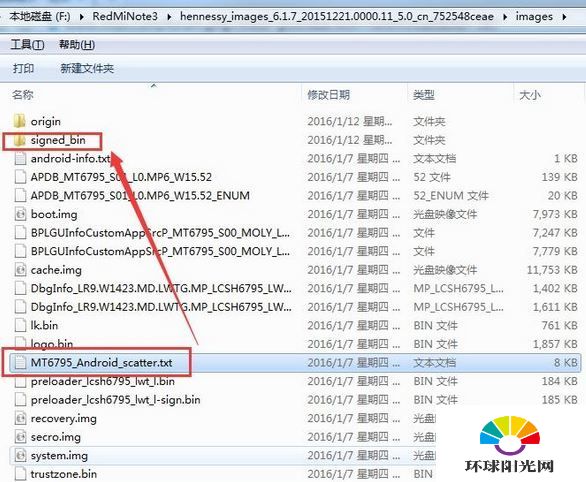This screenshot has width=586, height=482.
Task: Open the origin folder icon
Action: [19, 121]
